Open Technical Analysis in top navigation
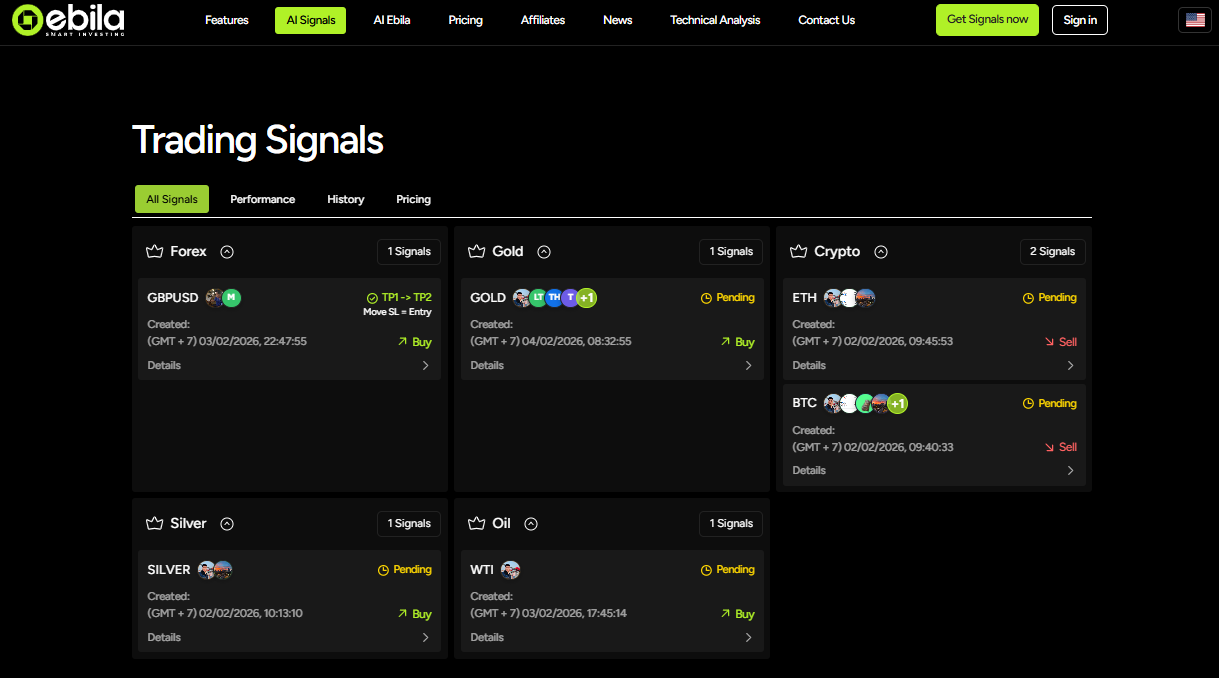Image resolution: width=1219 pixels, height=678 pixels. [x=715, y=20]
